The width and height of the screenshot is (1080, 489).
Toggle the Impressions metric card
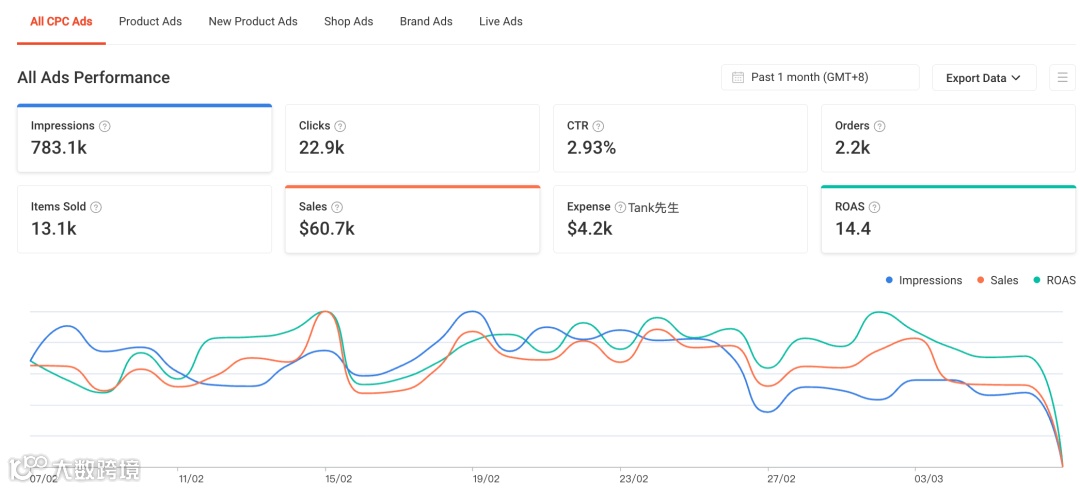[144, 138]
